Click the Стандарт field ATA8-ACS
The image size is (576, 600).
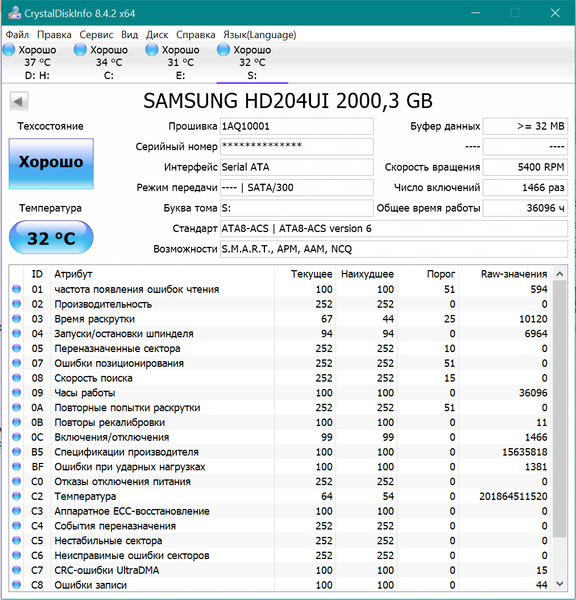(394, 228)
